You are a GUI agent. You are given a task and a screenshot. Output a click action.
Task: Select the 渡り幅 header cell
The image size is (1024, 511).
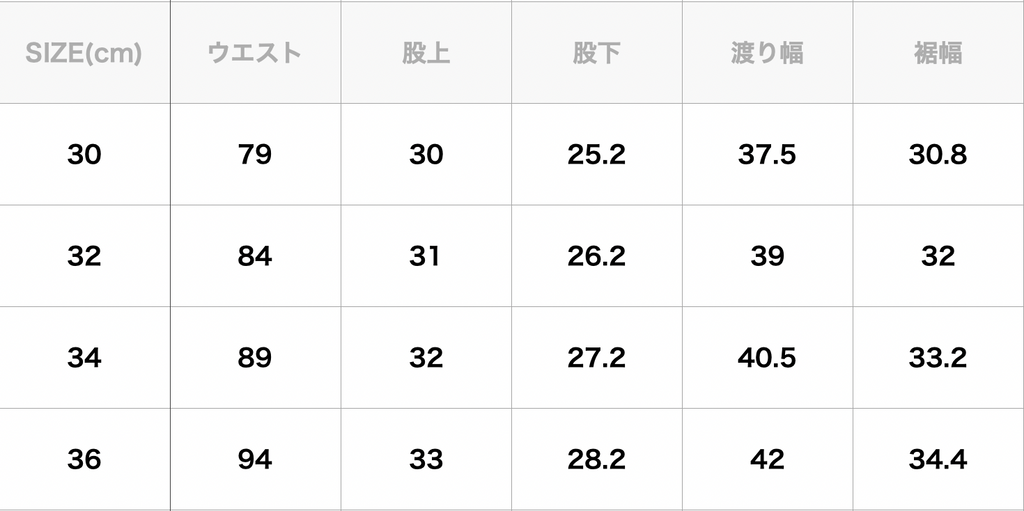coord(767,53)
